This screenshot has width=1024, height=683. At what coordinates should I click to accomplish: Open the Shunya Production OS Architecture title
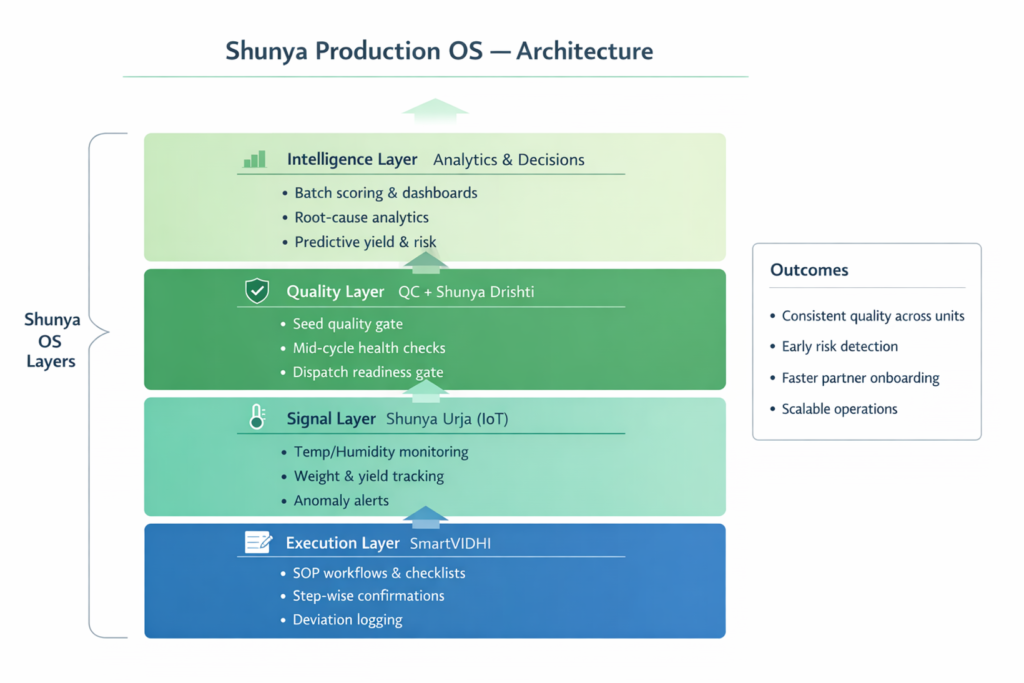[438, 50]
